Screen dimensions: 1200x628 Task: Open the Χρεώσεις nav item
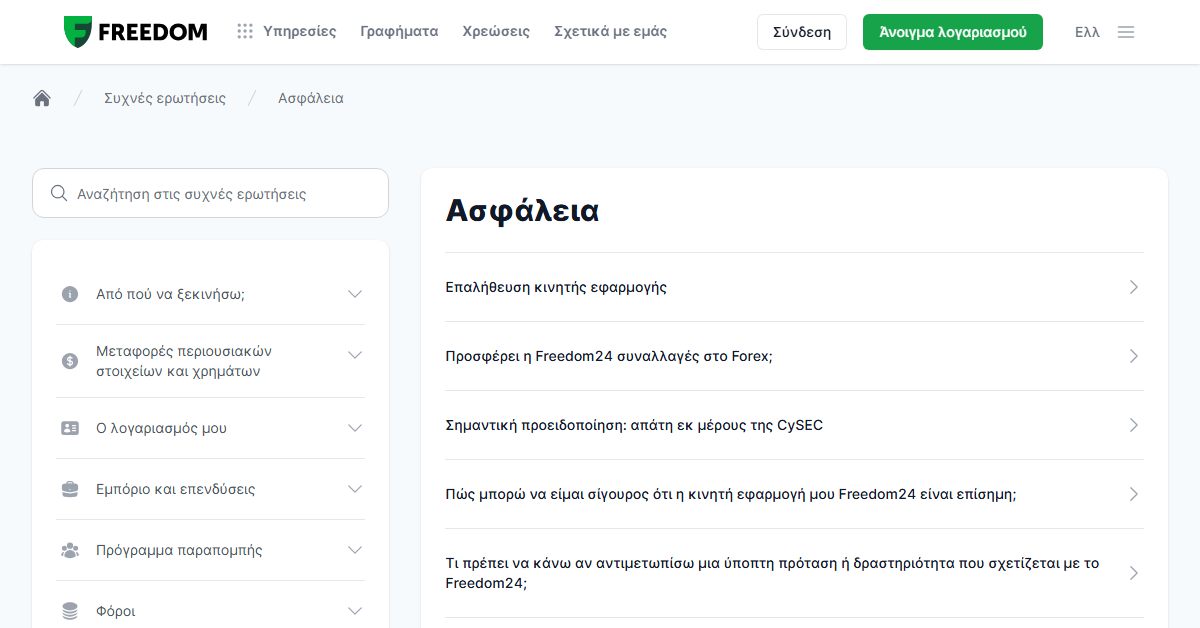point(496,32)
